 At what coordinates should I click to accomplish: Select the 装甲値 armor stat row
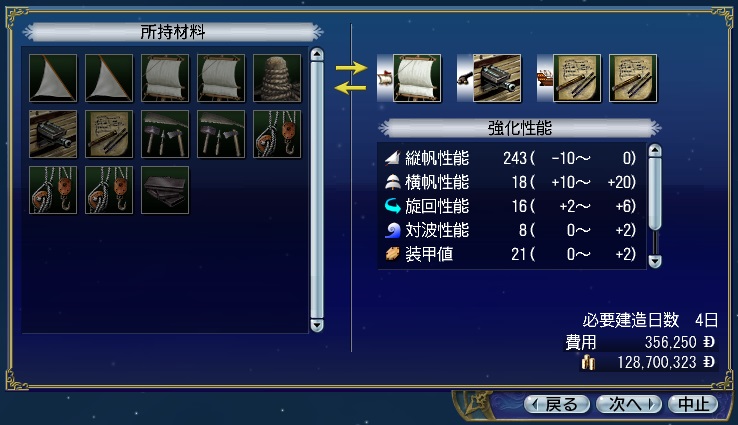[x=511, y=254]
